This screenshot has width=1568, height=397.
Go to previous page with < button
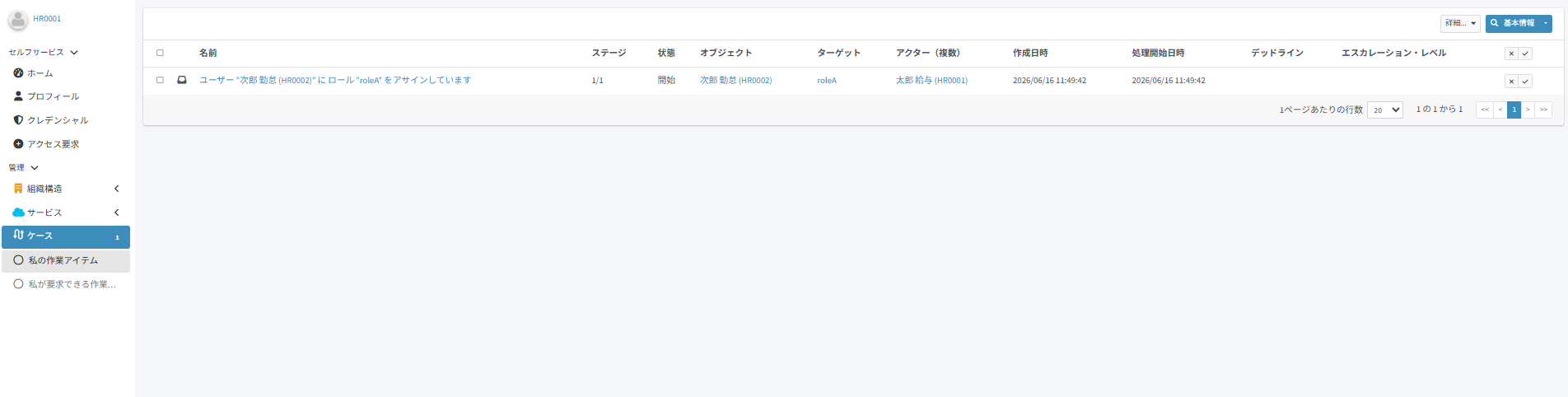pyautogui.click(x=1500, y=110)
